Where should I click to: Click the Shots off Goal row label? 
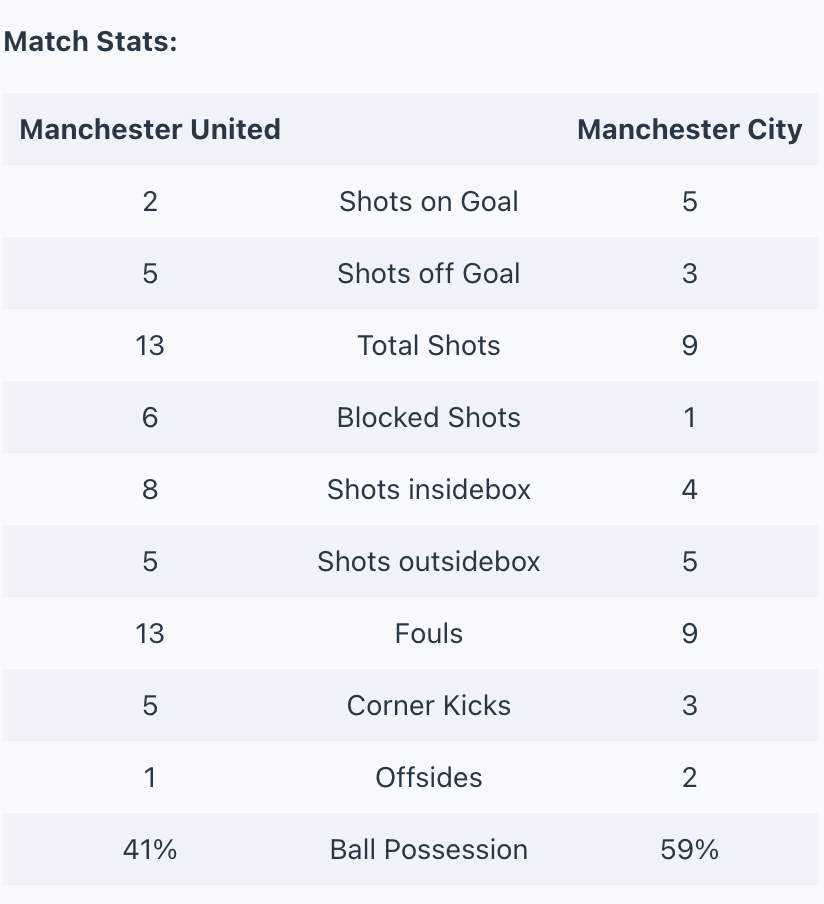[428, 273]
